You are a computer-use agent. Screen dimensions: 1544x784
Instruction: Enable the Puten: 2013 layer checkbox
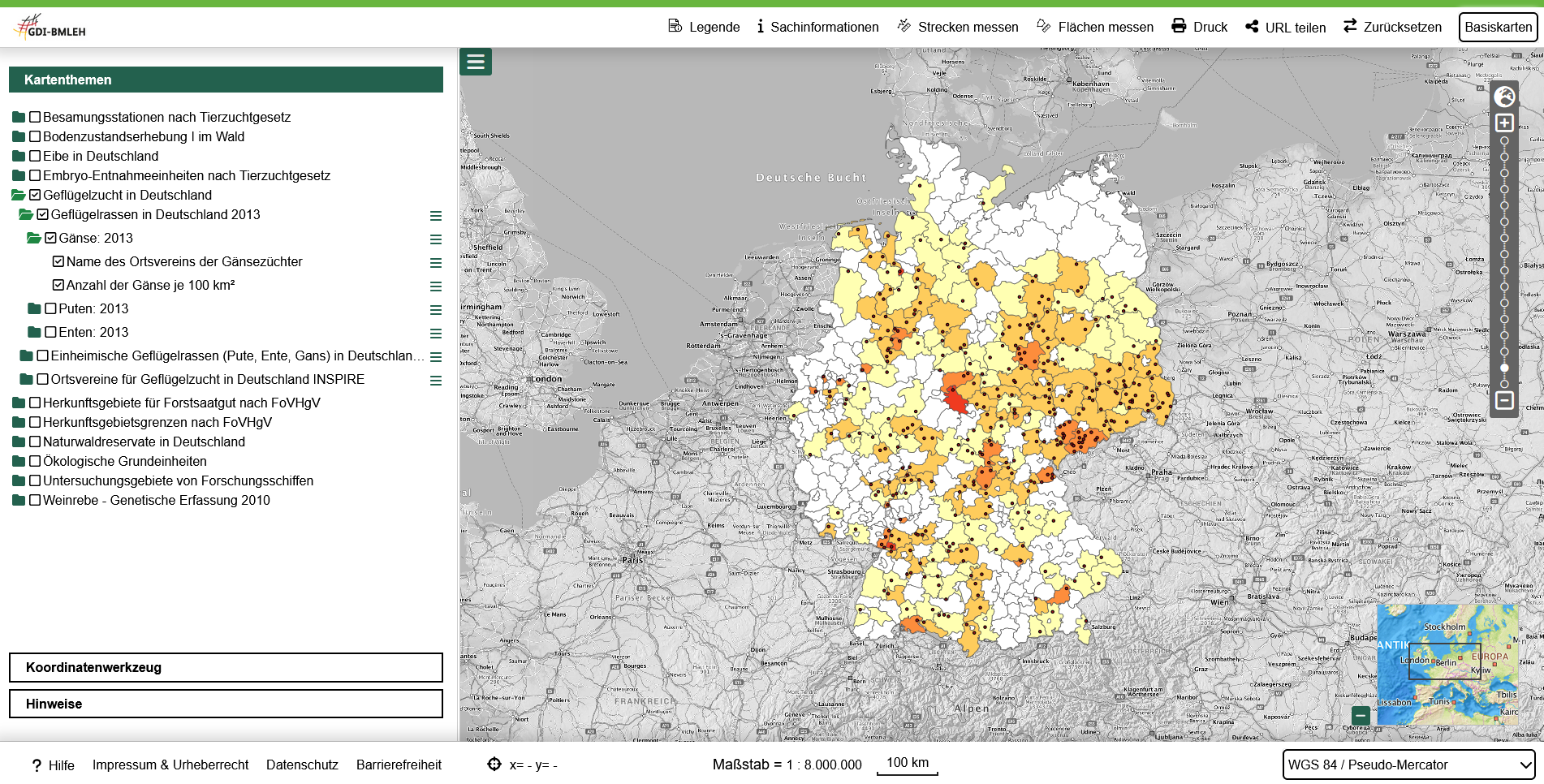(51, 308)
